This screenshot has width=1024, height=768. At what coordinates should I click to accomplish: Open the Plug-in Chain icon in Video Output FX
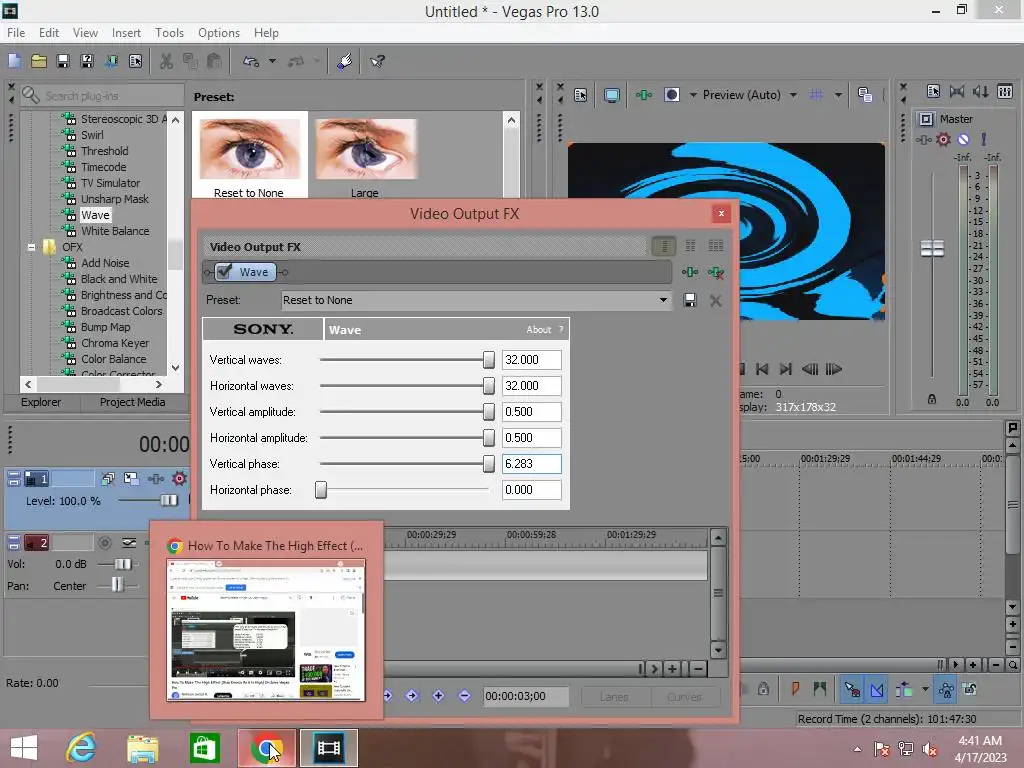click(690, 272)
